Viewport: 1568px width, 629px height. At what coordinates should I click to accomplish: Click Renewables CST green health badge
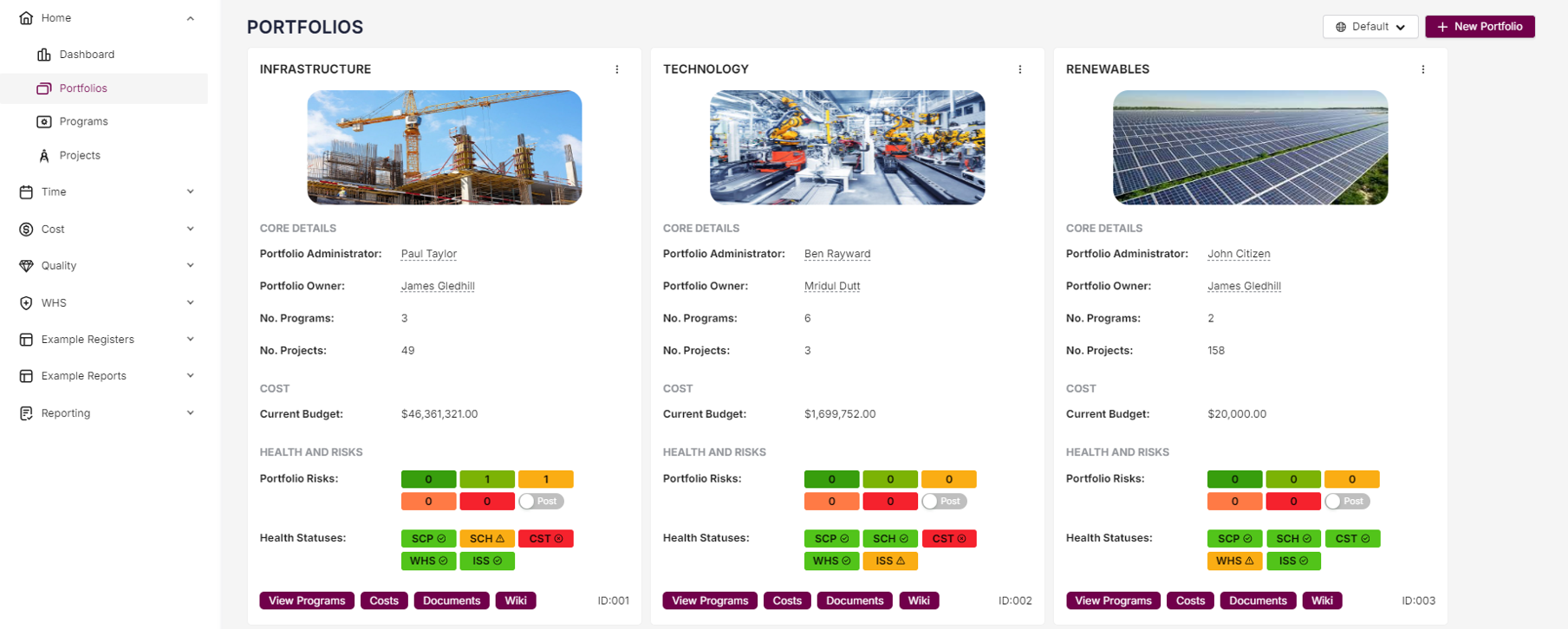click(x=1352, y=539)
